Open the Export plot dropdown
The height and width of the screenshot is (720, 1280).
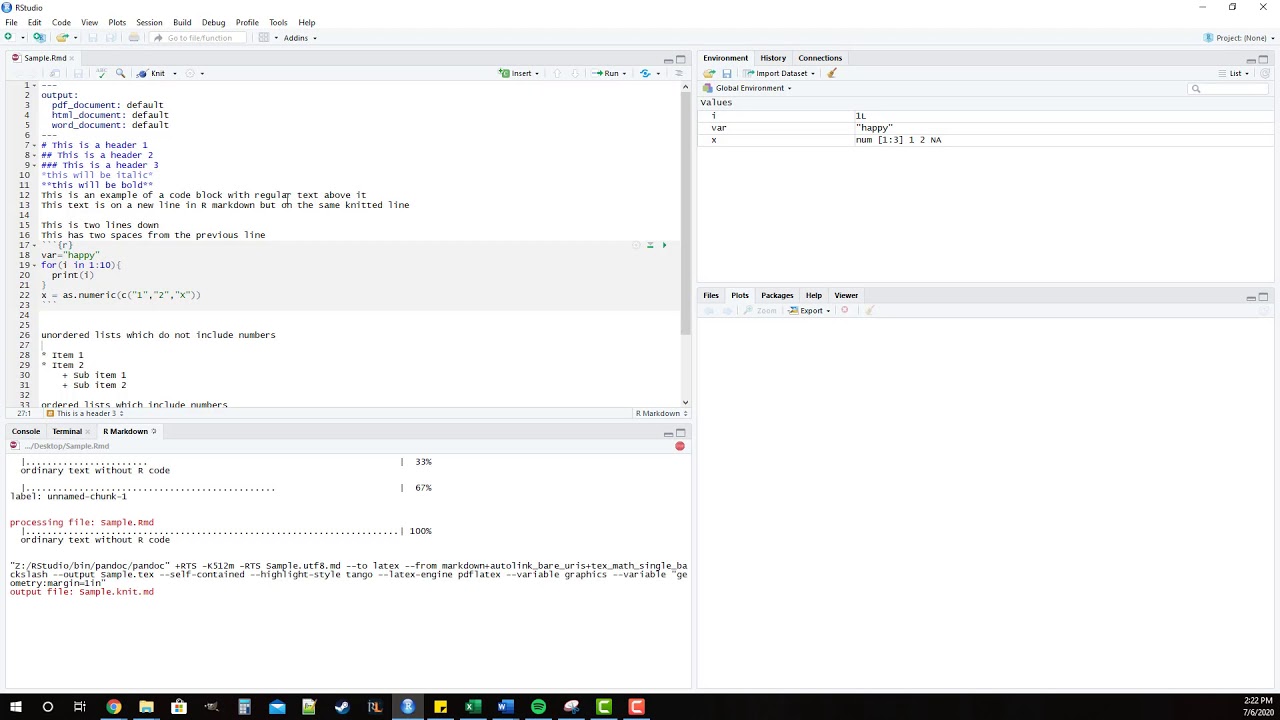pyautogui.click(x=809, y=311)
